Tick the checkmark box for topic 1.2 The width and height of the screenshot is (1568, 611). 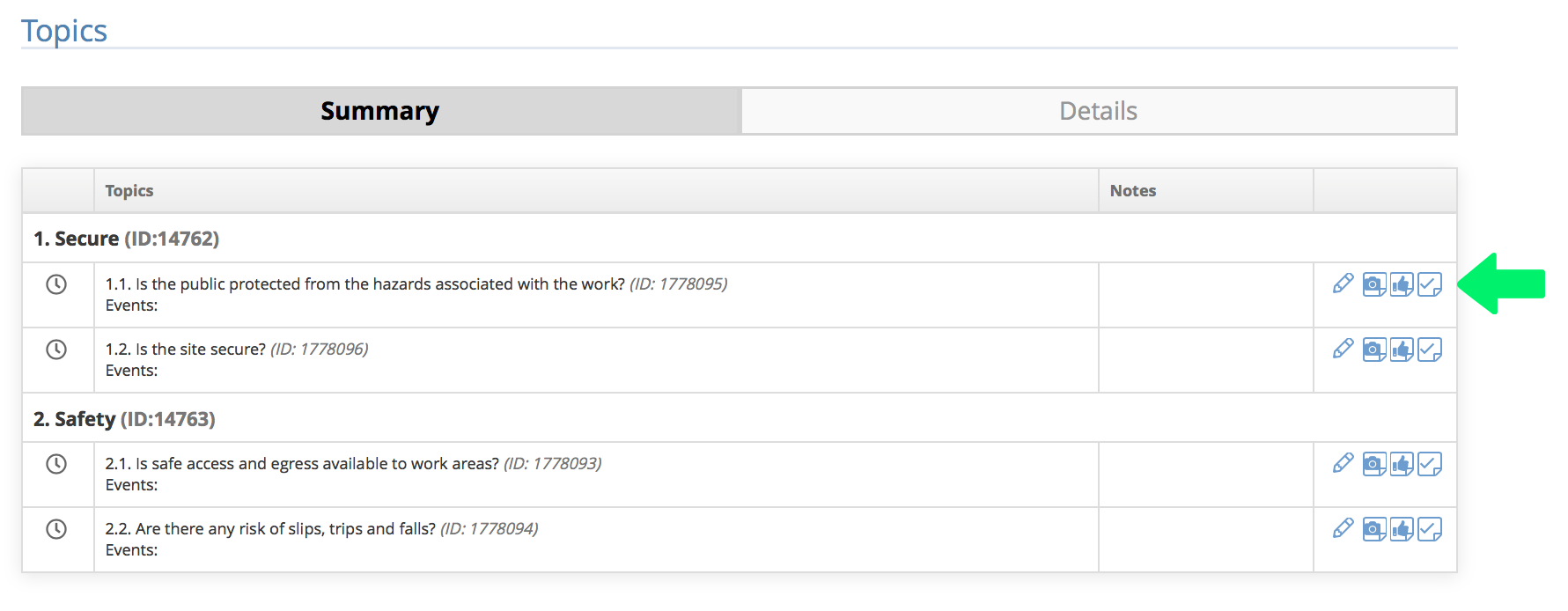point(1430,350)
